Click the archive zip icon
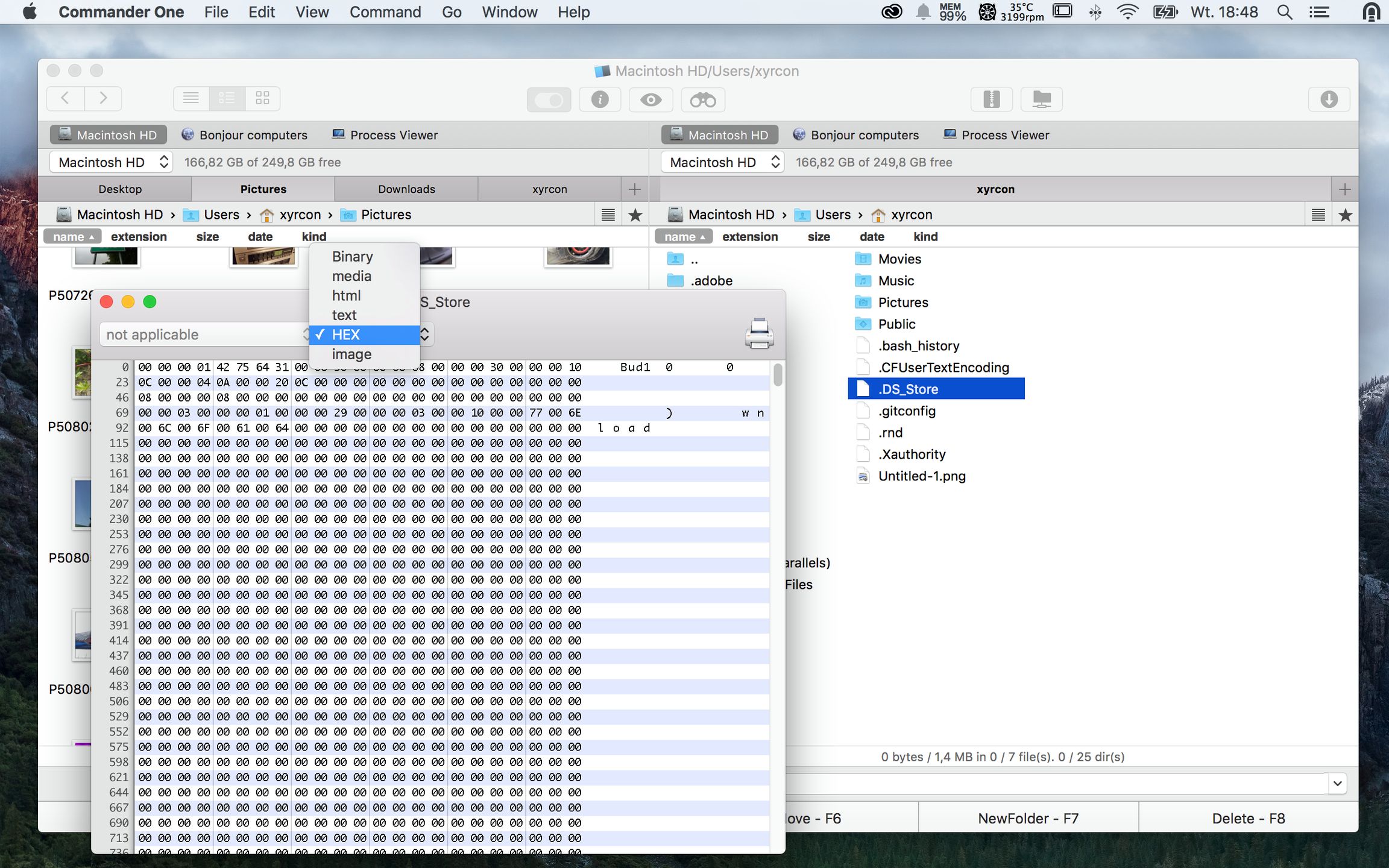The height and width of the screenshot is (868, 1389). tap(991, 99)
